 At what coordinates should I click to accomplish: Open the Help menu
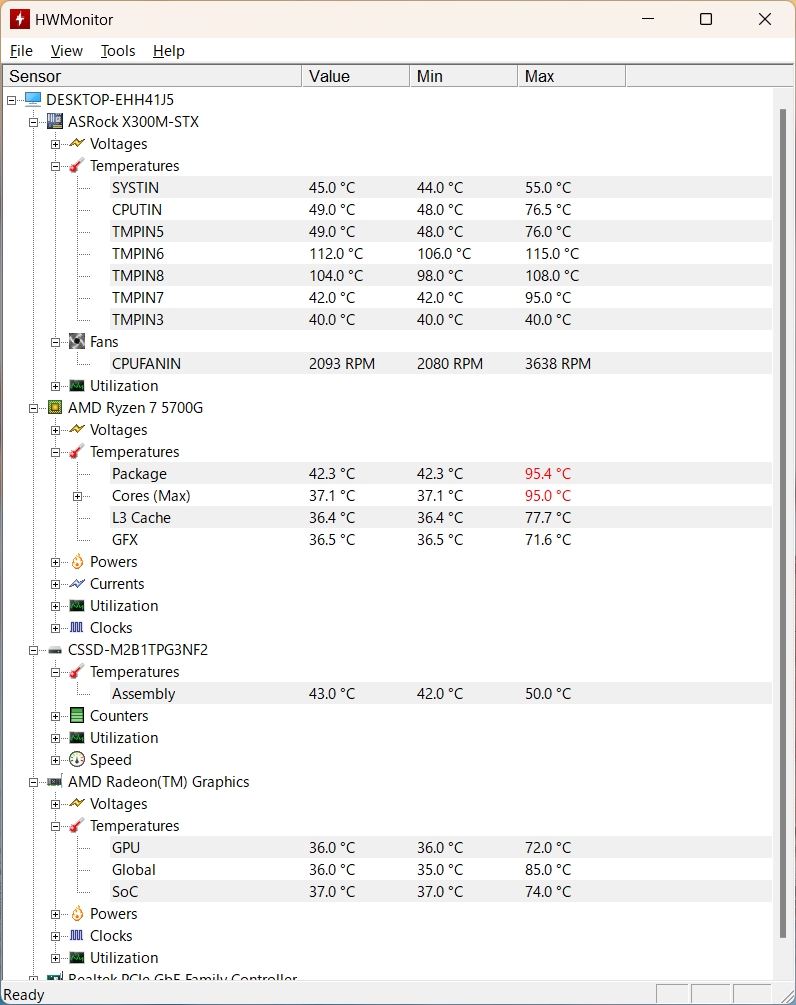coord(169,51)
